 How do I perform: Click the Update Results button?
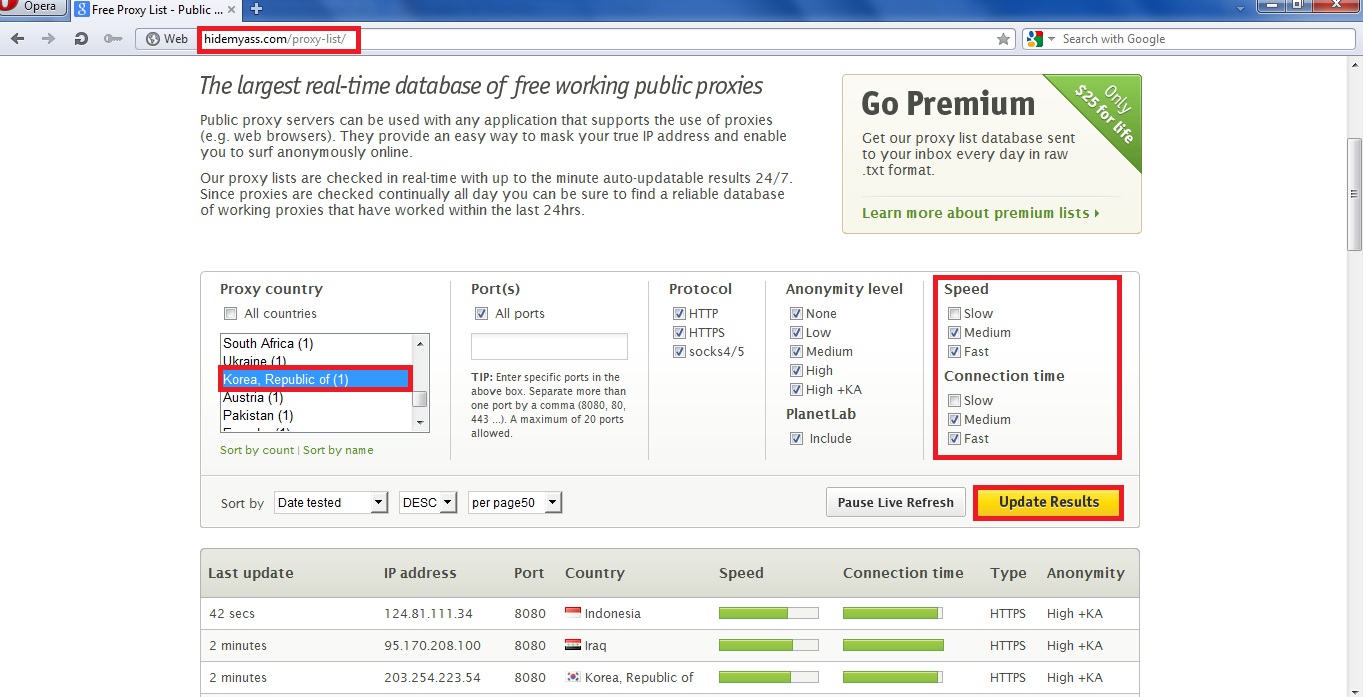tap(1049, 502)
